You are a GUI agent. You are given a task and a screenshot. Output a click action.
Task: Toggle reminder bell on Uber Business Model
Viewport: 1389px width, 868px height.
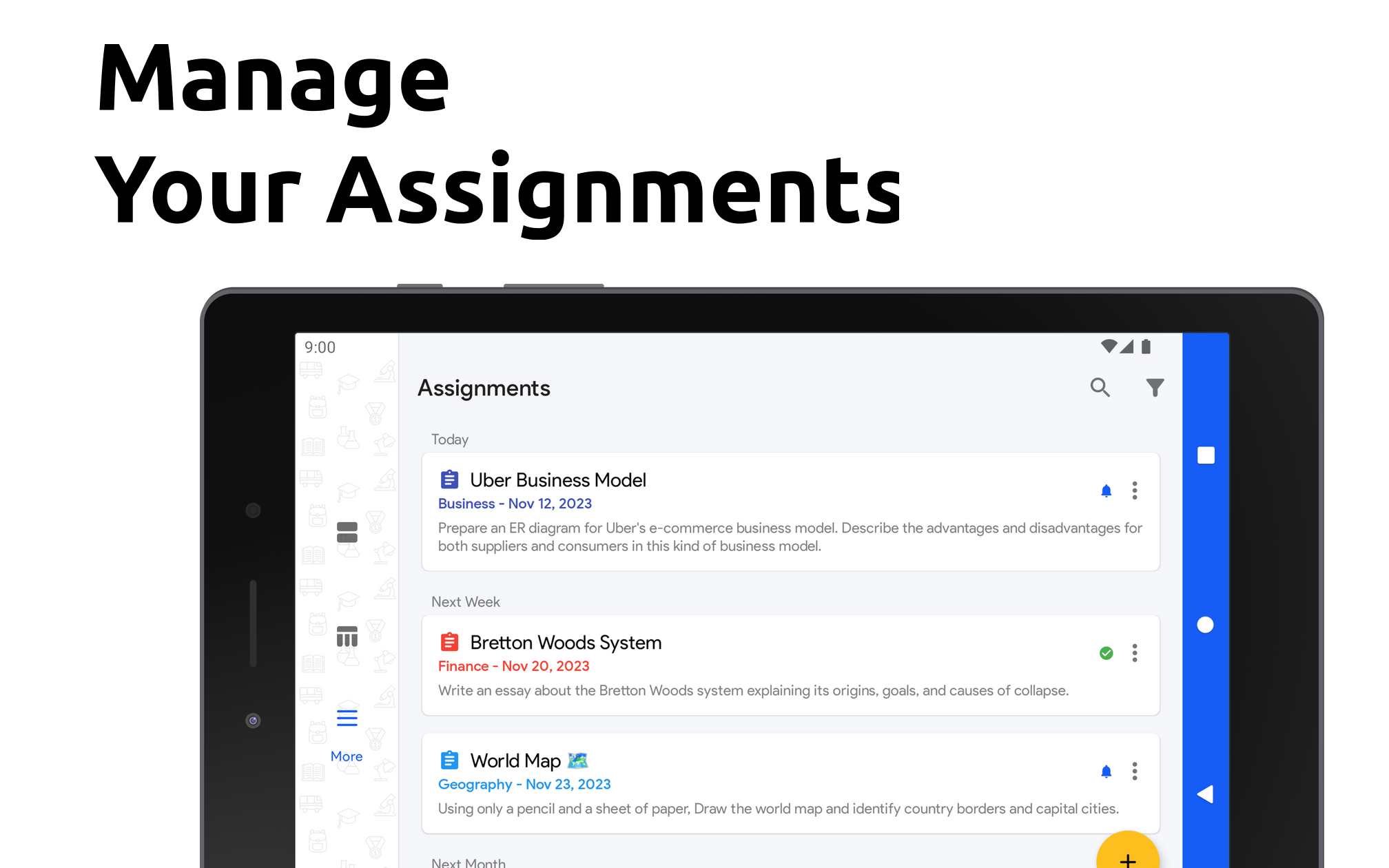coord(1106,491)
